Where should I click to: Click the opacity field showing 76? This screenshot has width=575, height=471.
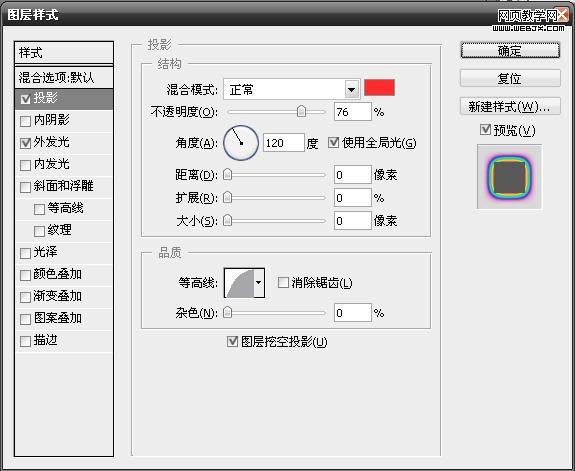click(353, 112)
